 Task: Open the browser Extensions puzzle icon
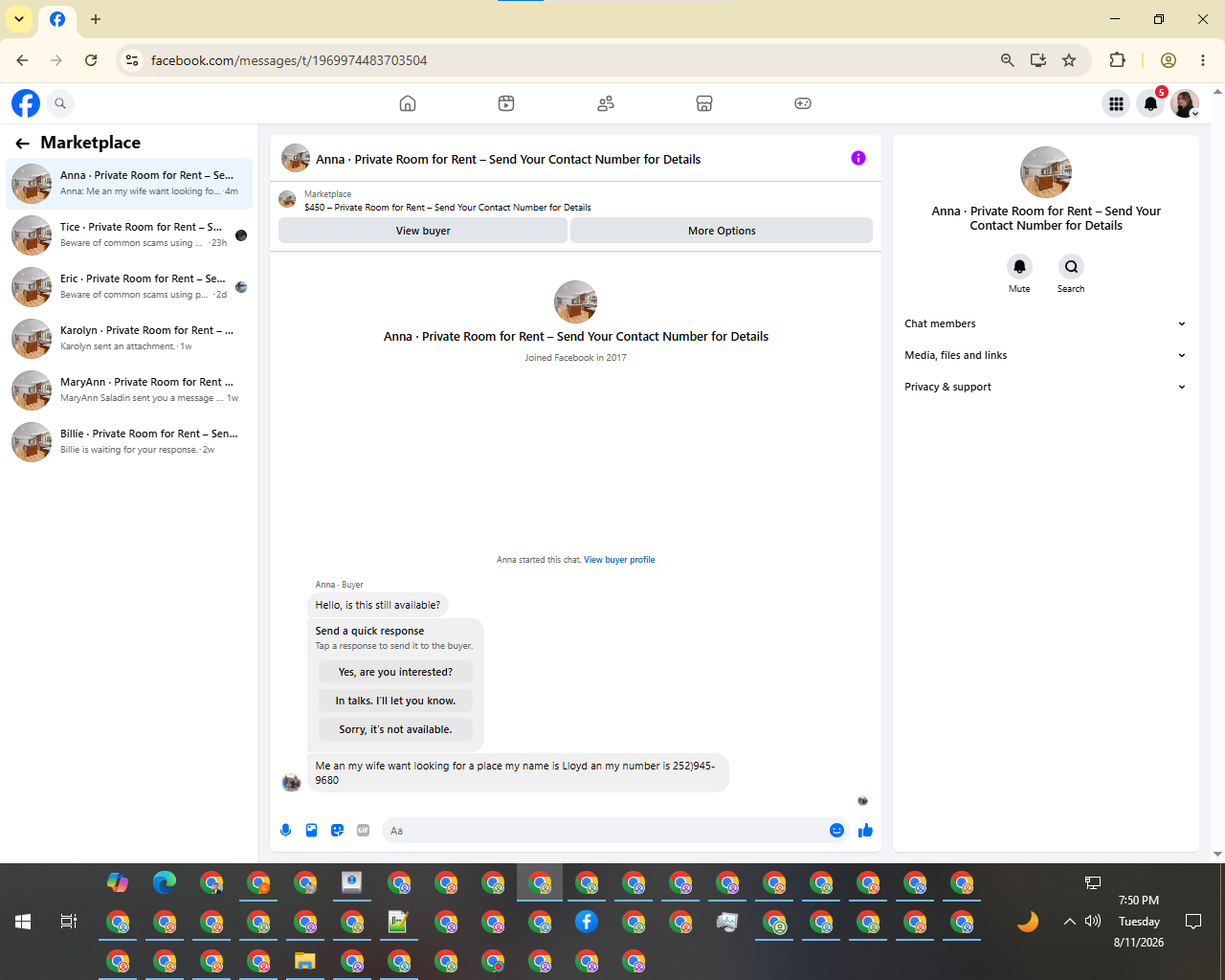(x=1117, y=60)
